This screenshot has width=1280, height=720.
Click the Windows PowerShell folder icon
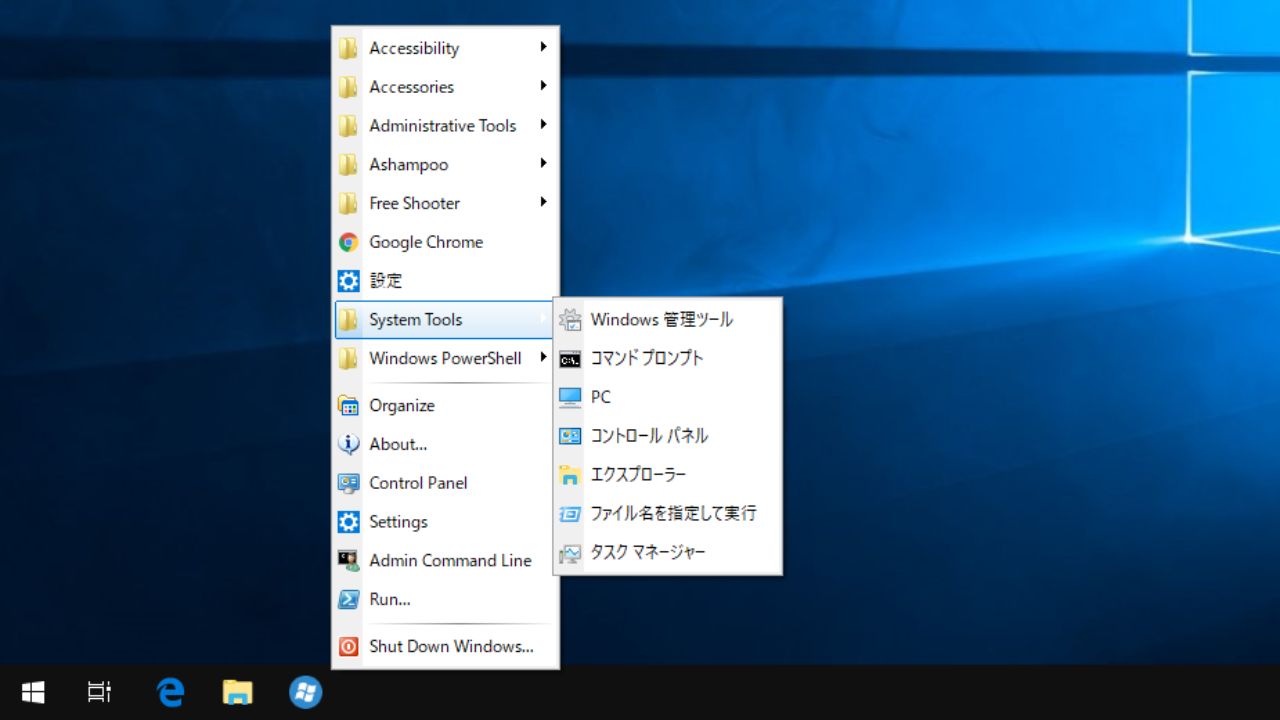coord(348,358)
